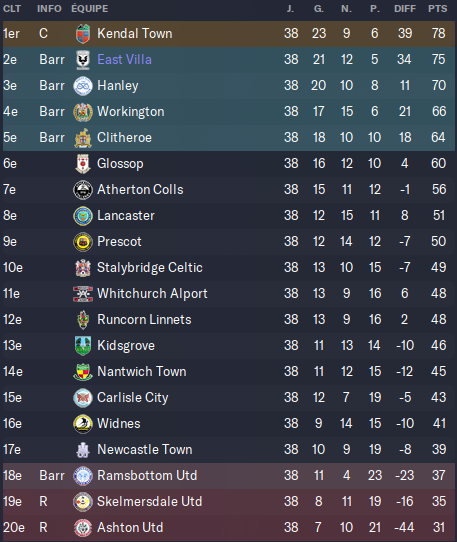Click the Kendal Town club crest
Image resolution: width=457 pixels, height=542 pixels.
pos(83,34)
